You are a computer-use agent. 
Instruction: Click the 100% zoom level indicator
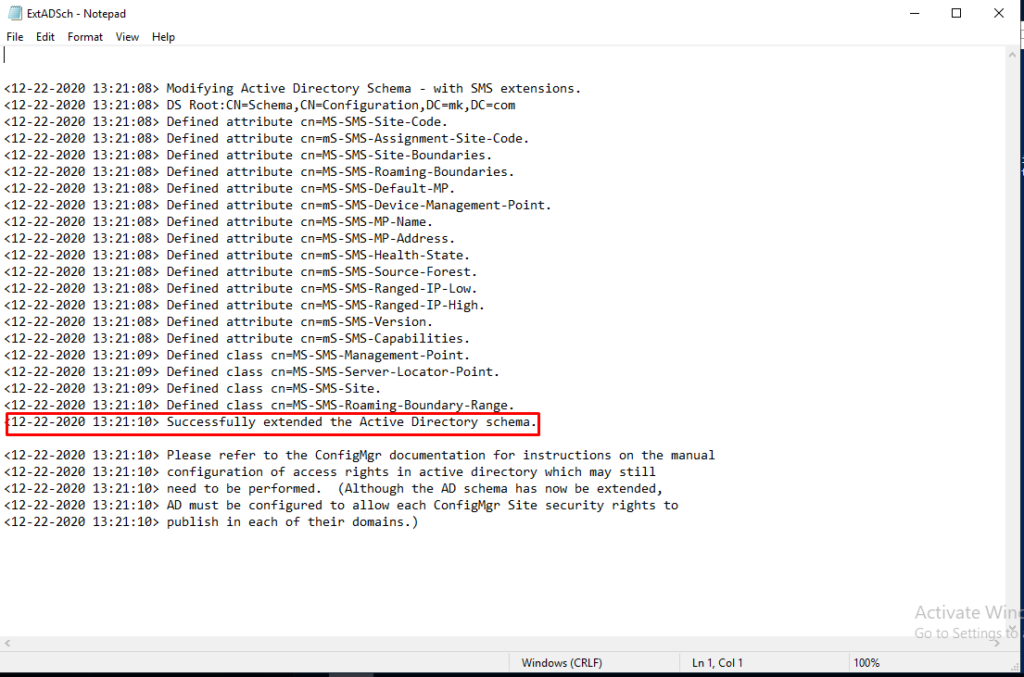pyautogui.click(x=866, y=663)
